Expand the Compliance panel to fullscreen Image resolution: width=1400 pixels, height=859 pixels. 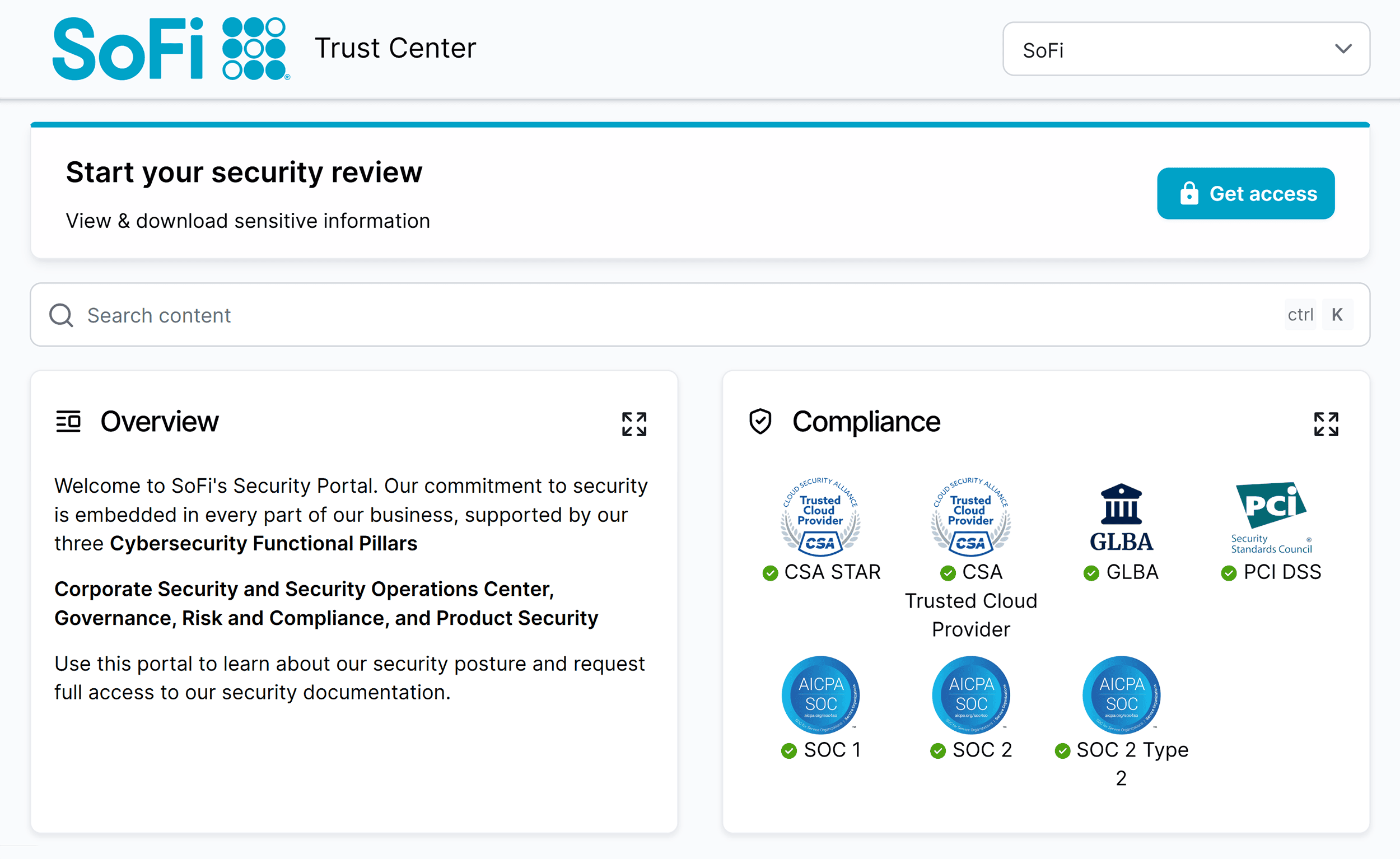coord(1326,424)
